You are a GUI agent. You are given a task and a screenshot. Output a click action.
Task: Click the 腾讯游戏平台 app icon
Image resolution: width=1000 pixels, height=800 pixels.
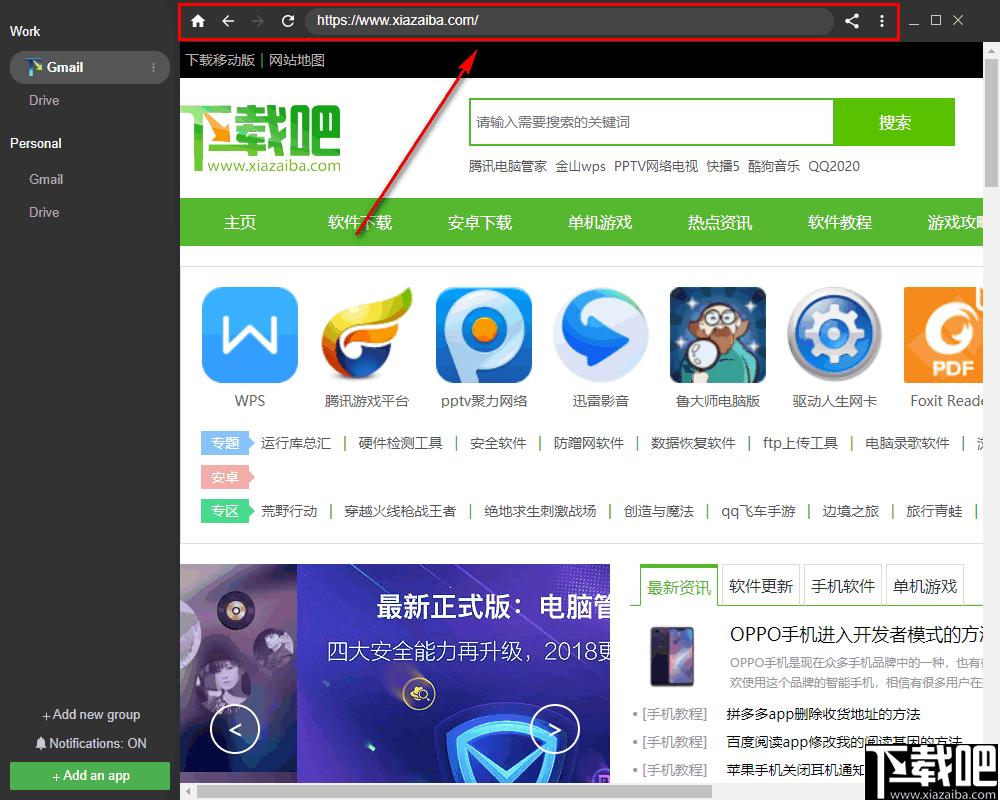pyautogui.click(x=367, y=335)
